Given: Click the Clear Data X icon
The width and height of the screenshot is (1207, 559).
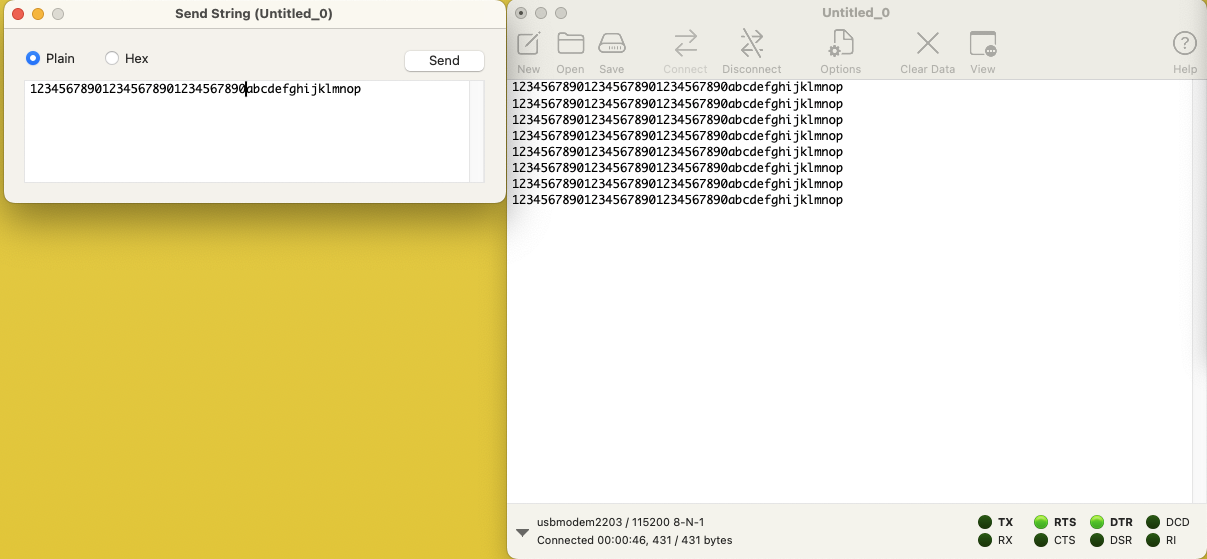Looking at the screenshot, I should (928, 44).
